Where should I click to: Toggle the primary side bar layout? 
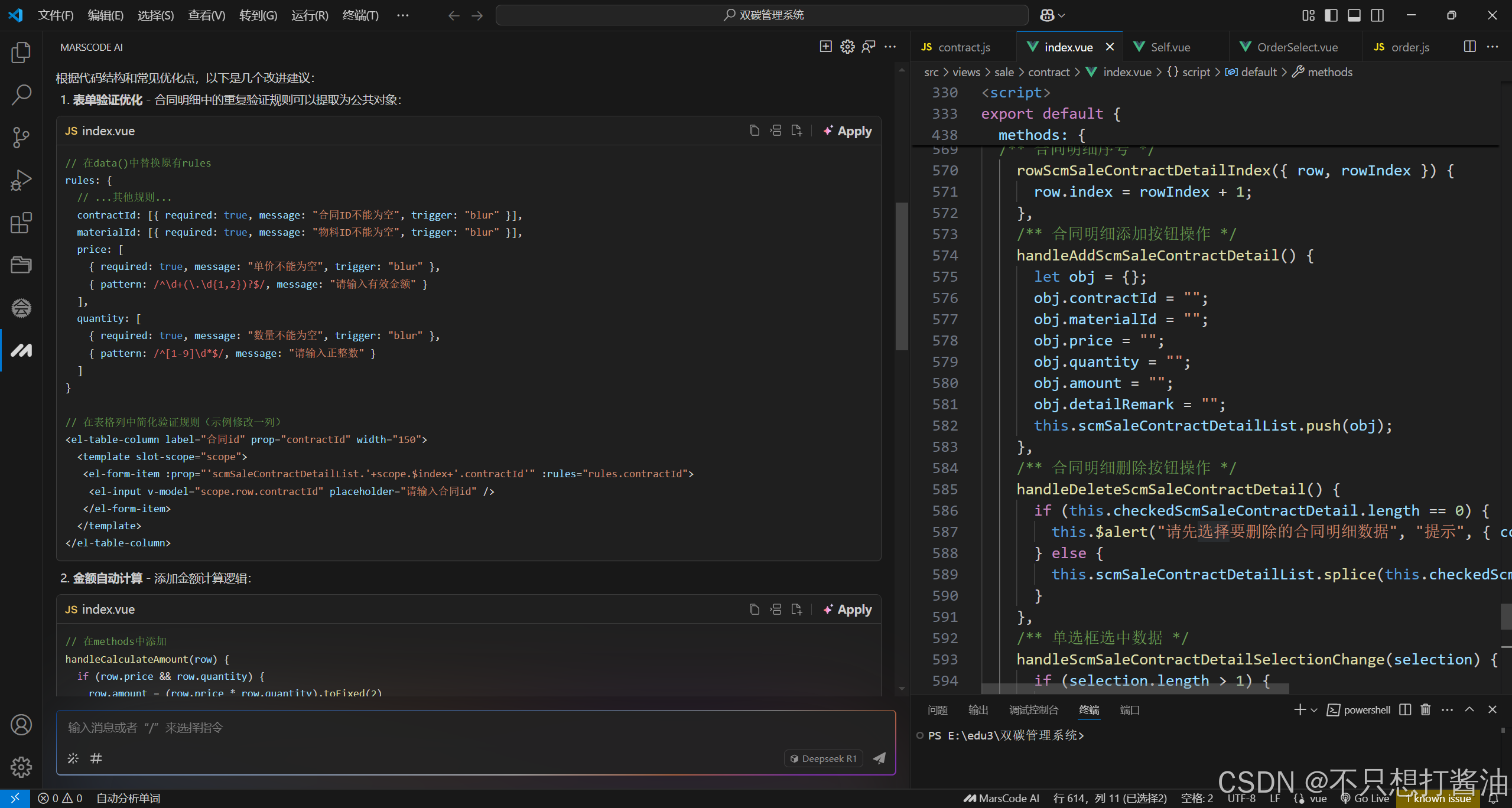click(1331, 15)
